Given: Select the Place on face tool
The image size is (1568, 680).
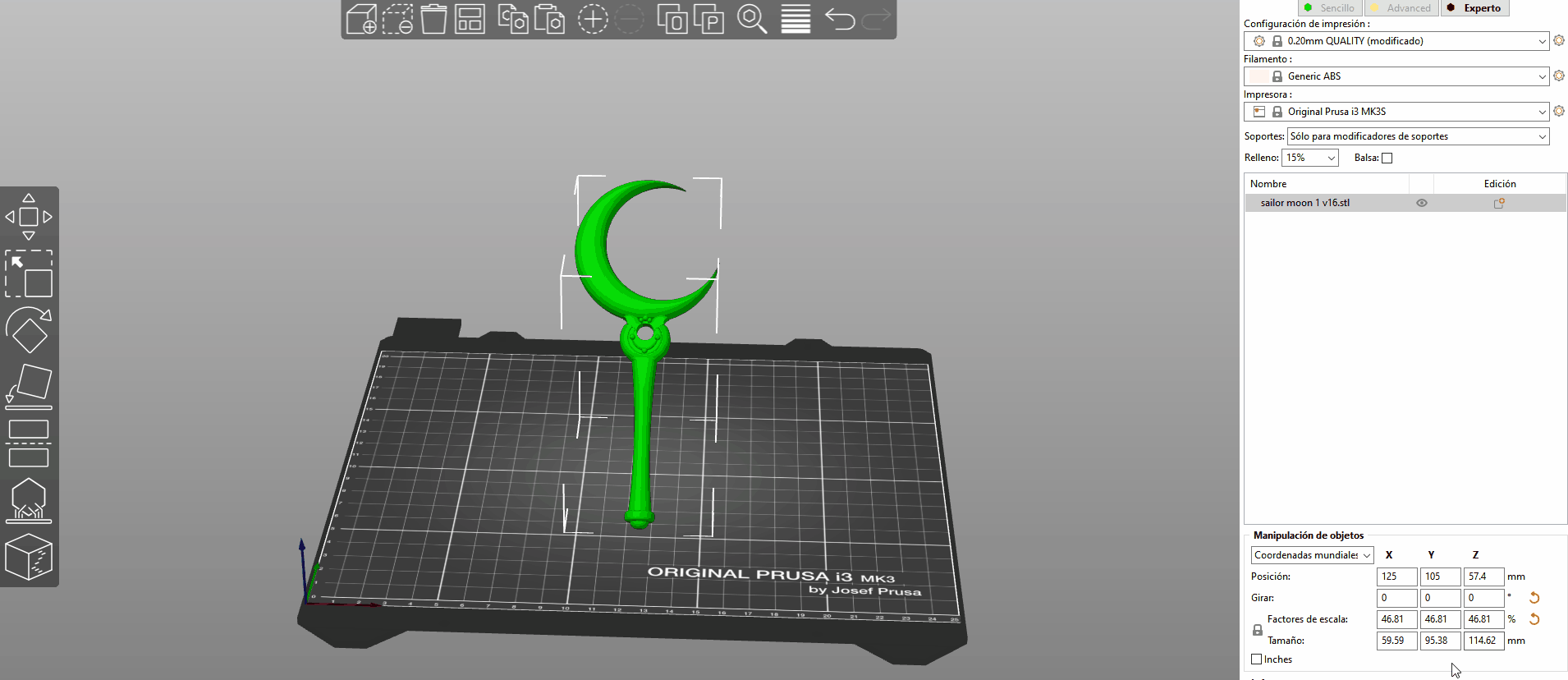Looking at the screenshot, I should coord(29,386).
